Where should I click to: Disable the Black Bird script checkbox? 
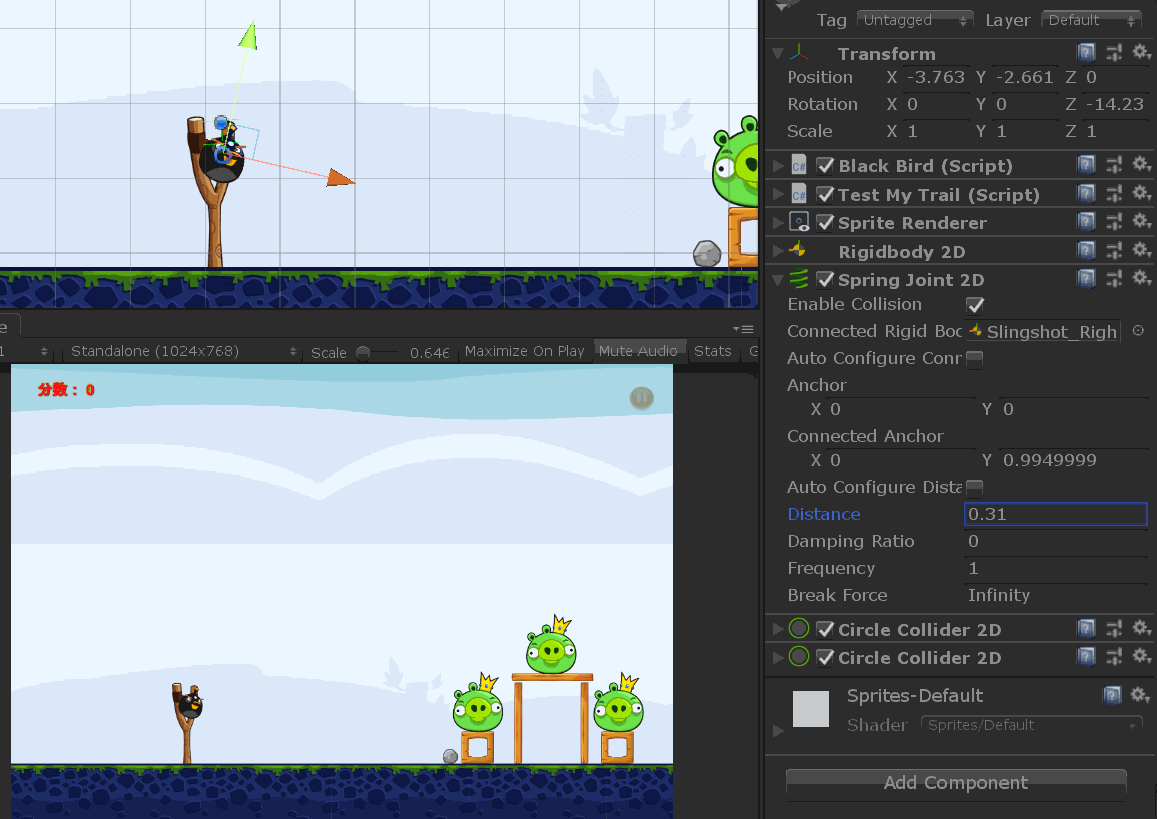pyautogui.click(x=825, y=165)
